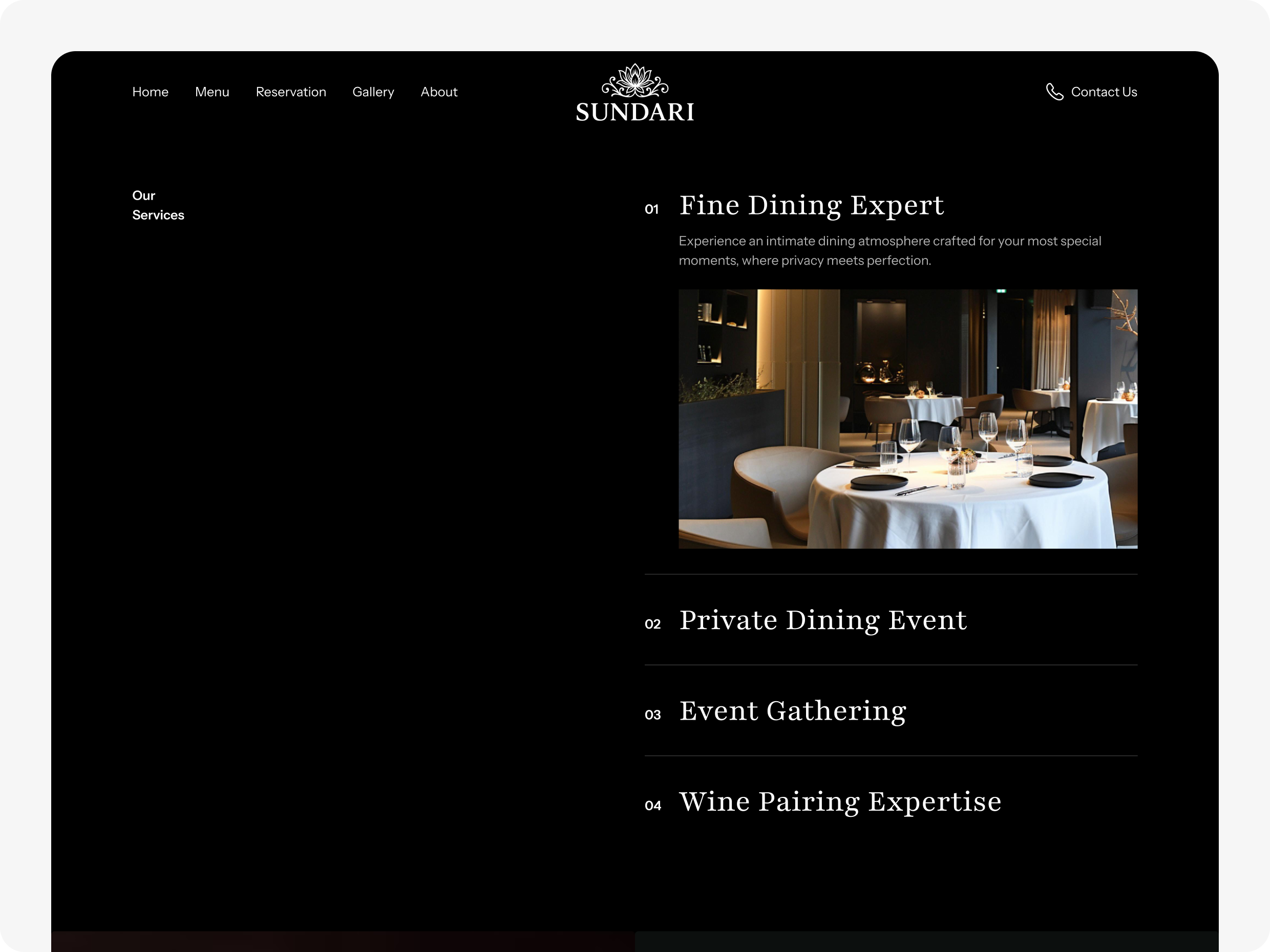Open the Menu page link
This screenshot has height=952, width=1270.
click(212, 92)
